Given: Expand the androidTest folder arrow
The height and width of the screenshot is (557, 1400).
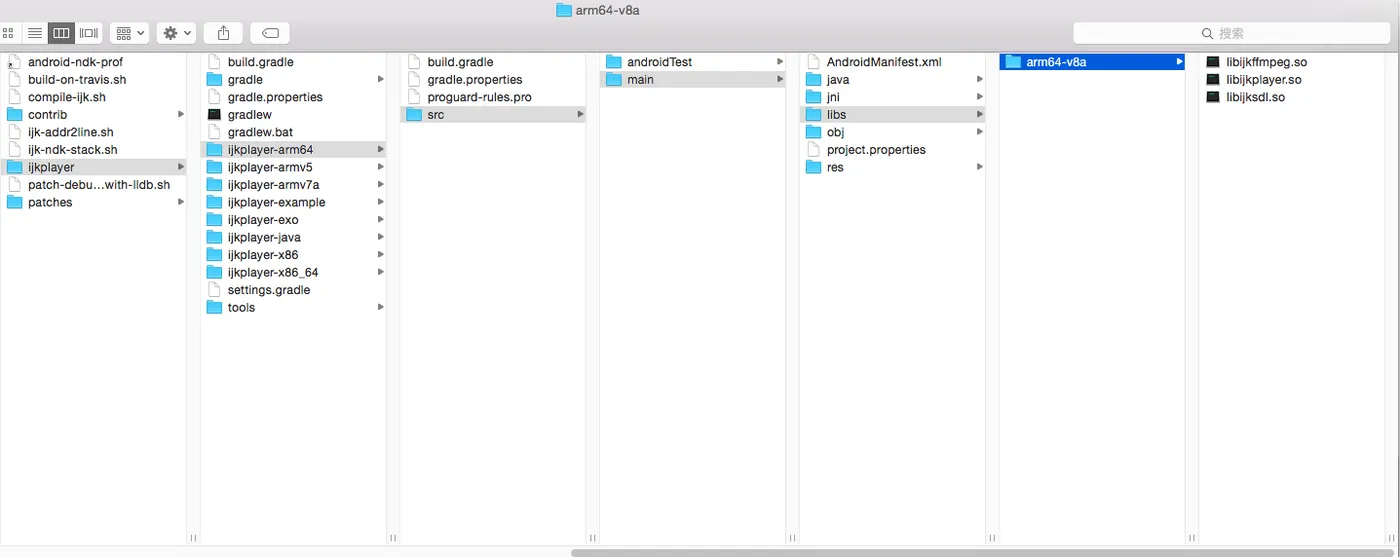Looking at the screenshot, I should click(x=780, y=62).
